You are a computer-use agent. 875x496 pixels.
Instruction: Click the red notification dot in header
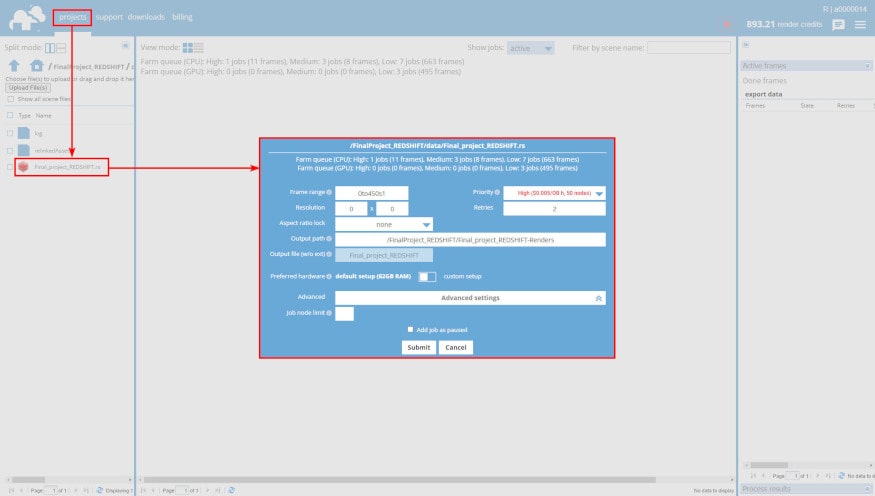pyautogui.click(x=727, y=24)
